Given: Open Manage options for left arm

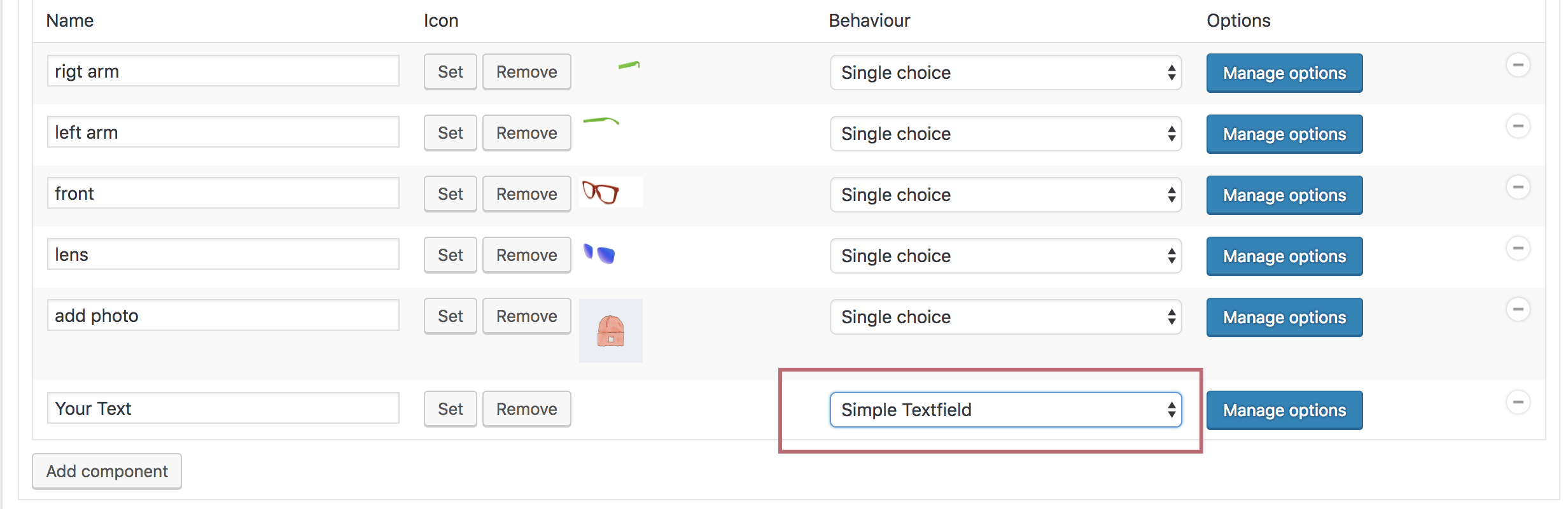Looking at the screenshot, I should (x=1284, y=134).
